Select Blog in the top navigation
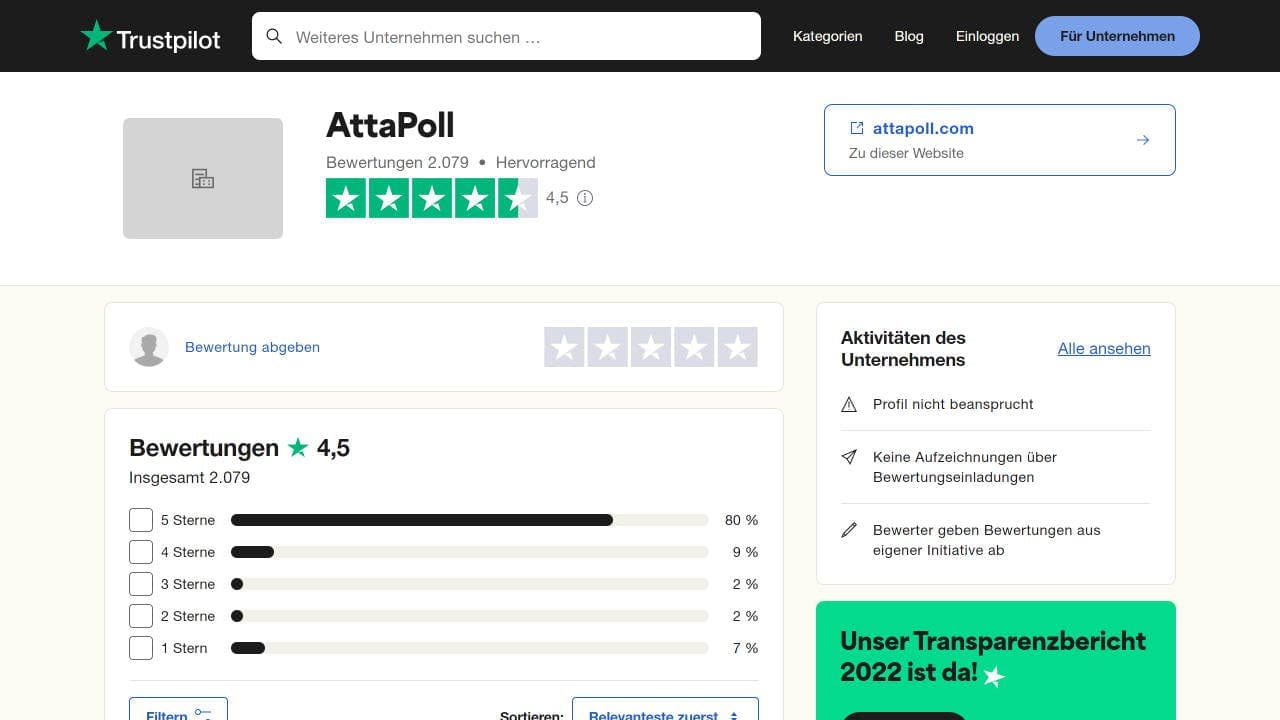Screen dimensions: 1280x720 908,36
